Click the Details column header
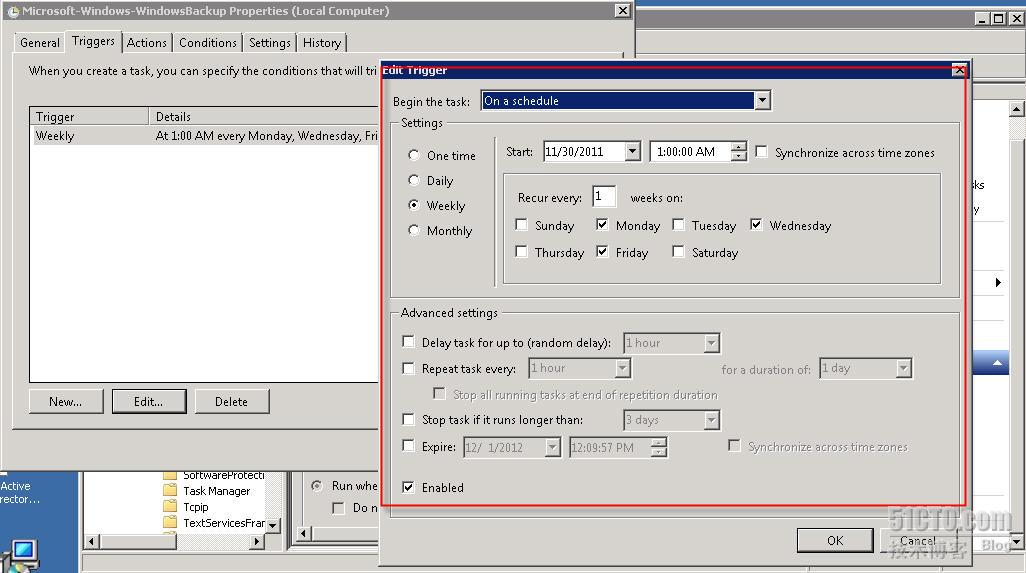The image size is (1026, 573). (264, 116)
